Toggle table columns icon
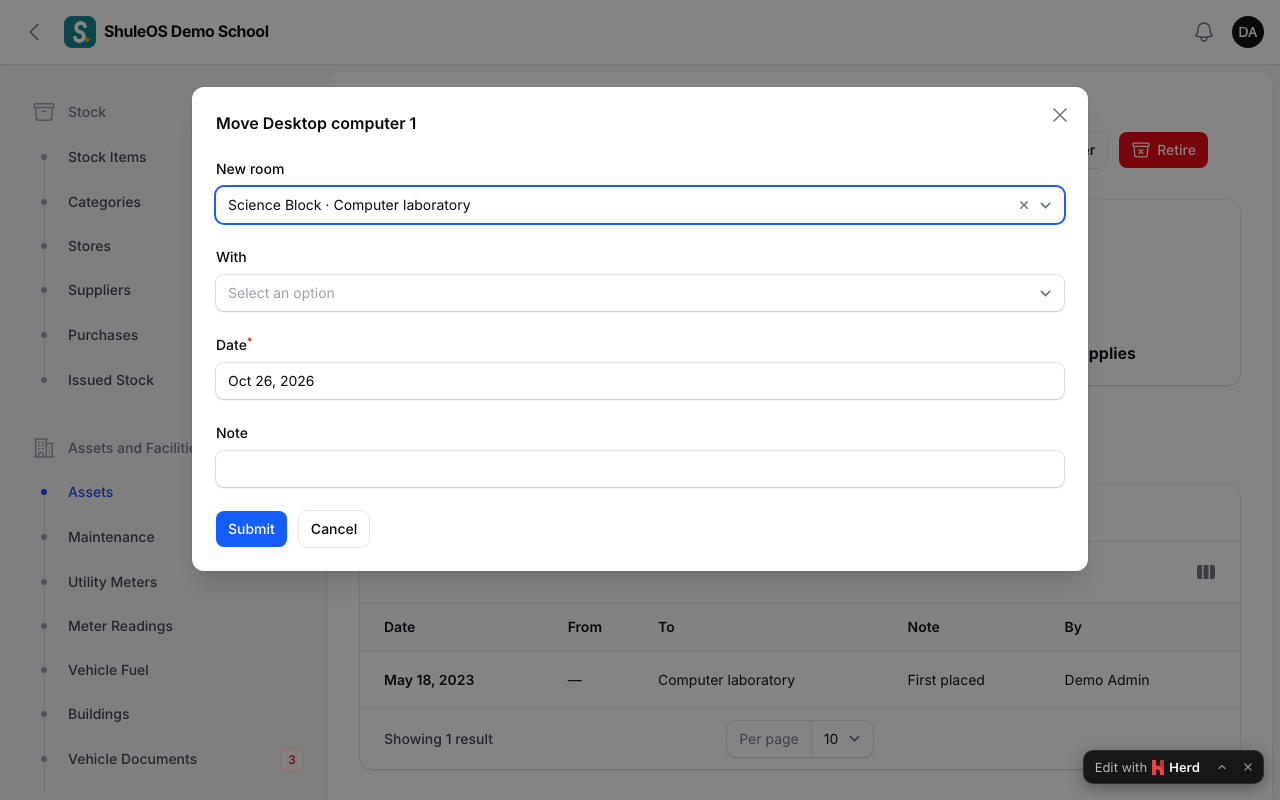The image size is (1280, 800). click(x=1206, y=572)
